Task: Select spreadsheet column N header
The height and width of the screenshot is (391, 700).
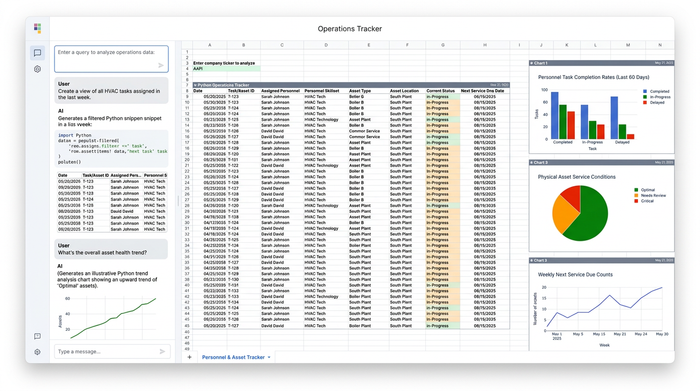Action: pyautogui.click(x=660, y=45)
